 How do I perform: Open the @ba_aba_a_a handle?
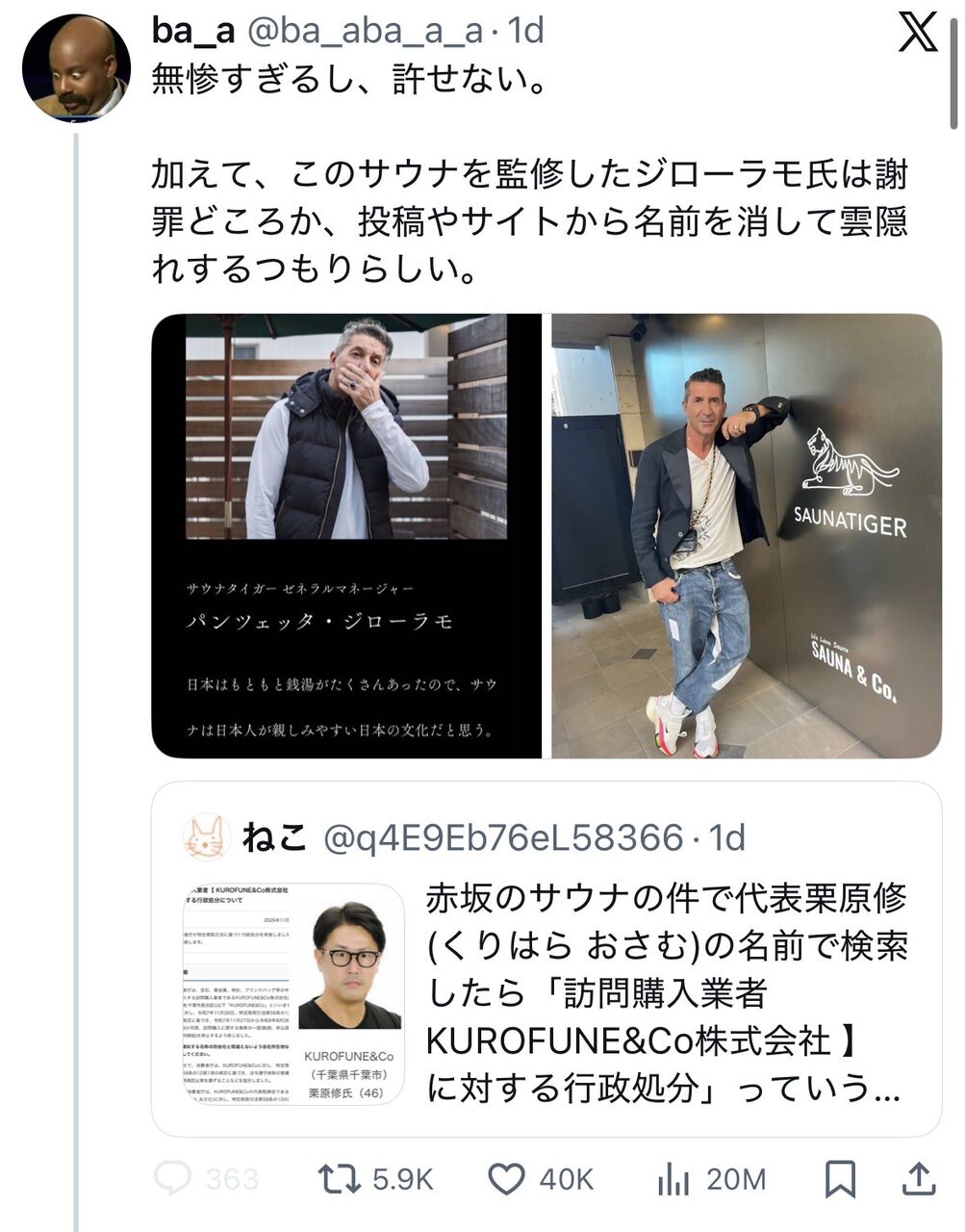point(366,31)
